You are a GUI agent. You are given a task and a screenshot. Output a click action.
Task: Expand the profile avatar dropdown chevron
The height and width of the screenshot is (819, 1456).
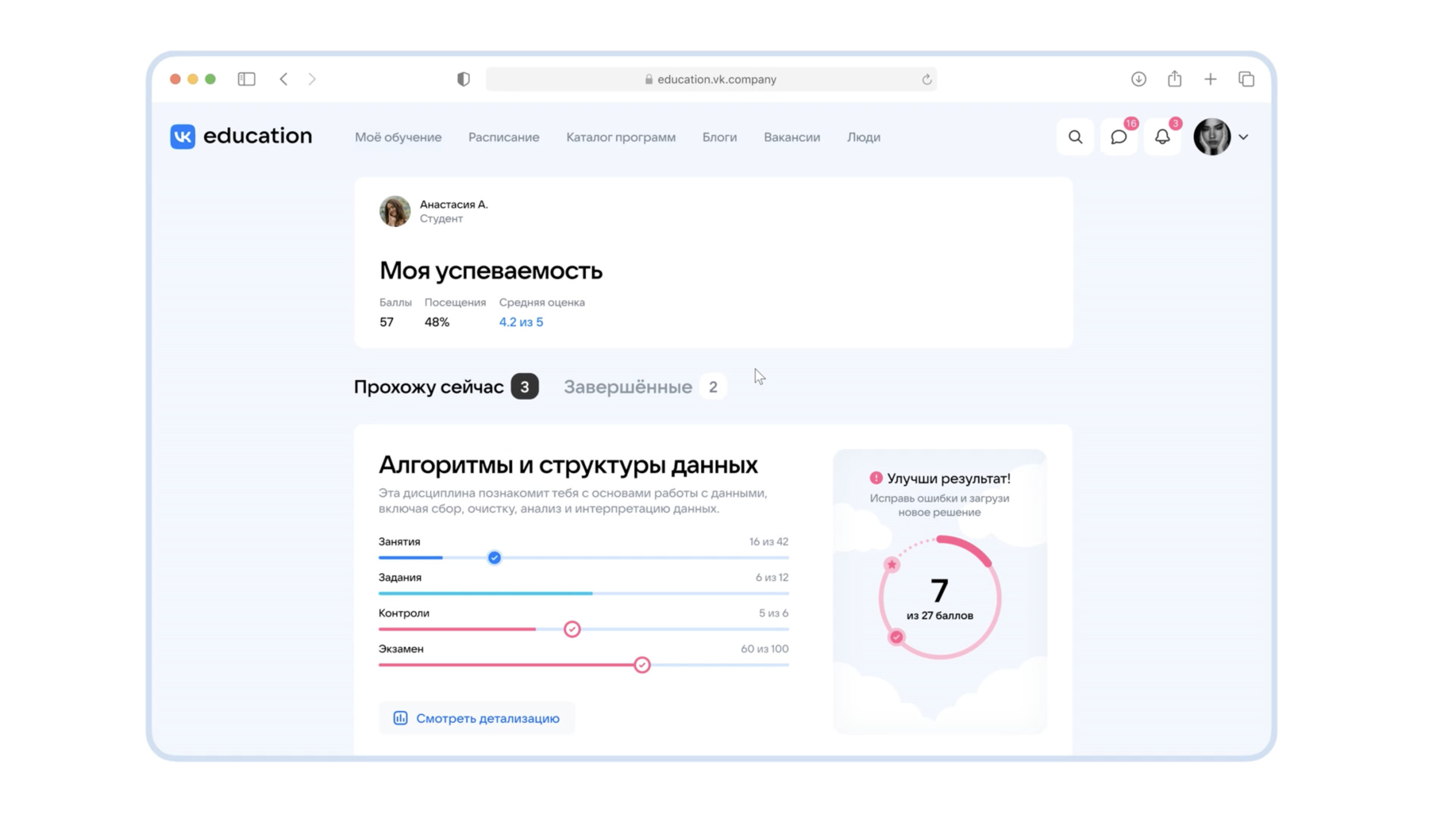coord(1243,137)
